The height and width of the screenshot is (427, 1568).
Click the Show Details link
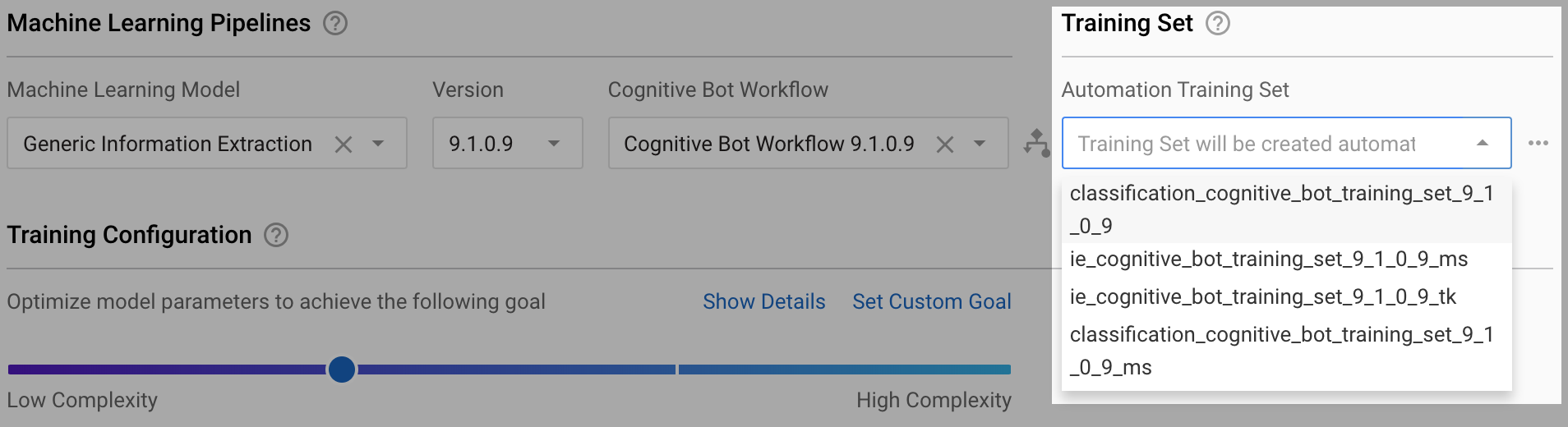[764, 301]
